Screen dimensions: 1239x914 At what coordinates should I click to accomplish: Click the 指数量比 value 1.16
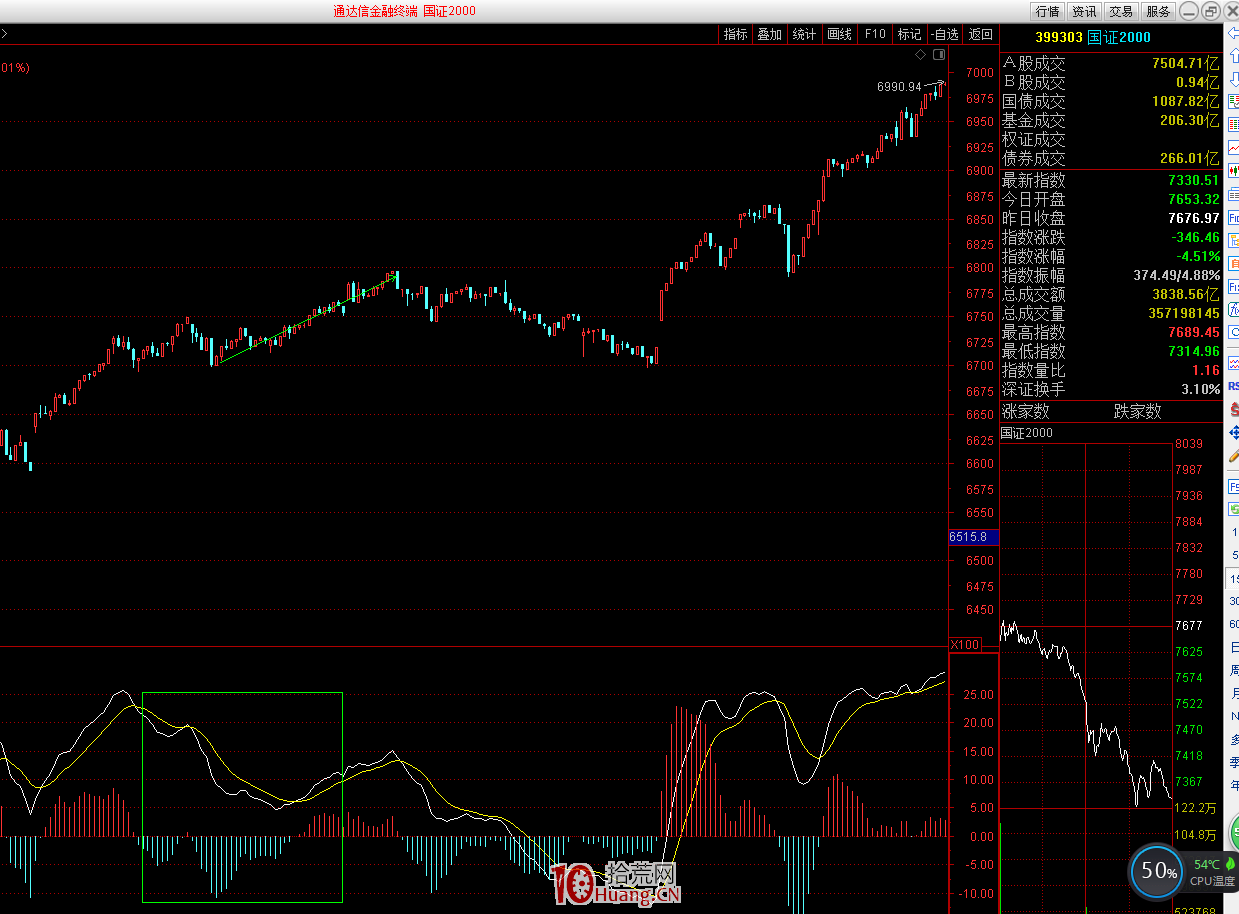click(x=1206, y=370)
